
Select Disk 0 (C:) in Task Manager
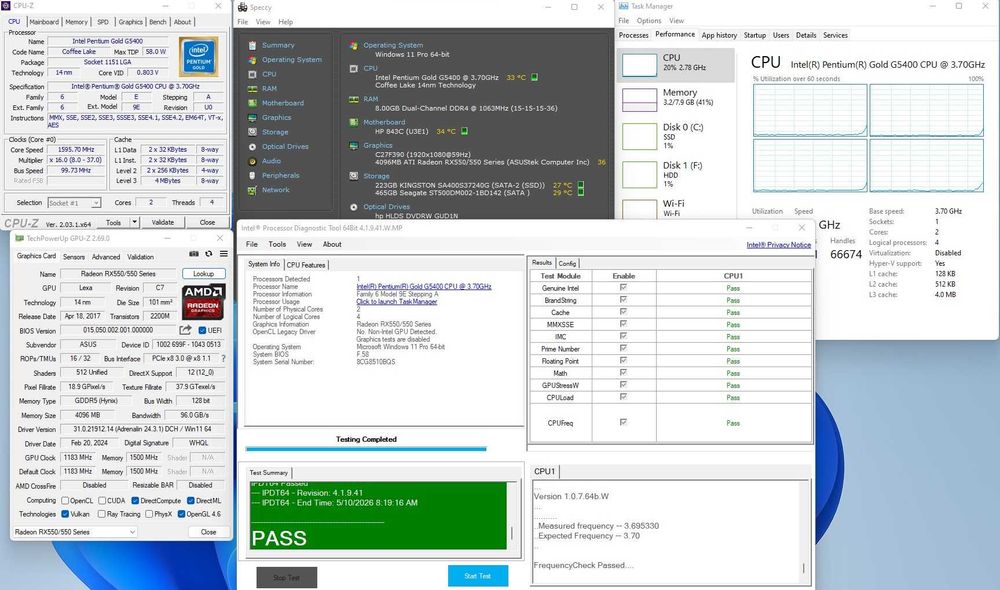(676, 136)
